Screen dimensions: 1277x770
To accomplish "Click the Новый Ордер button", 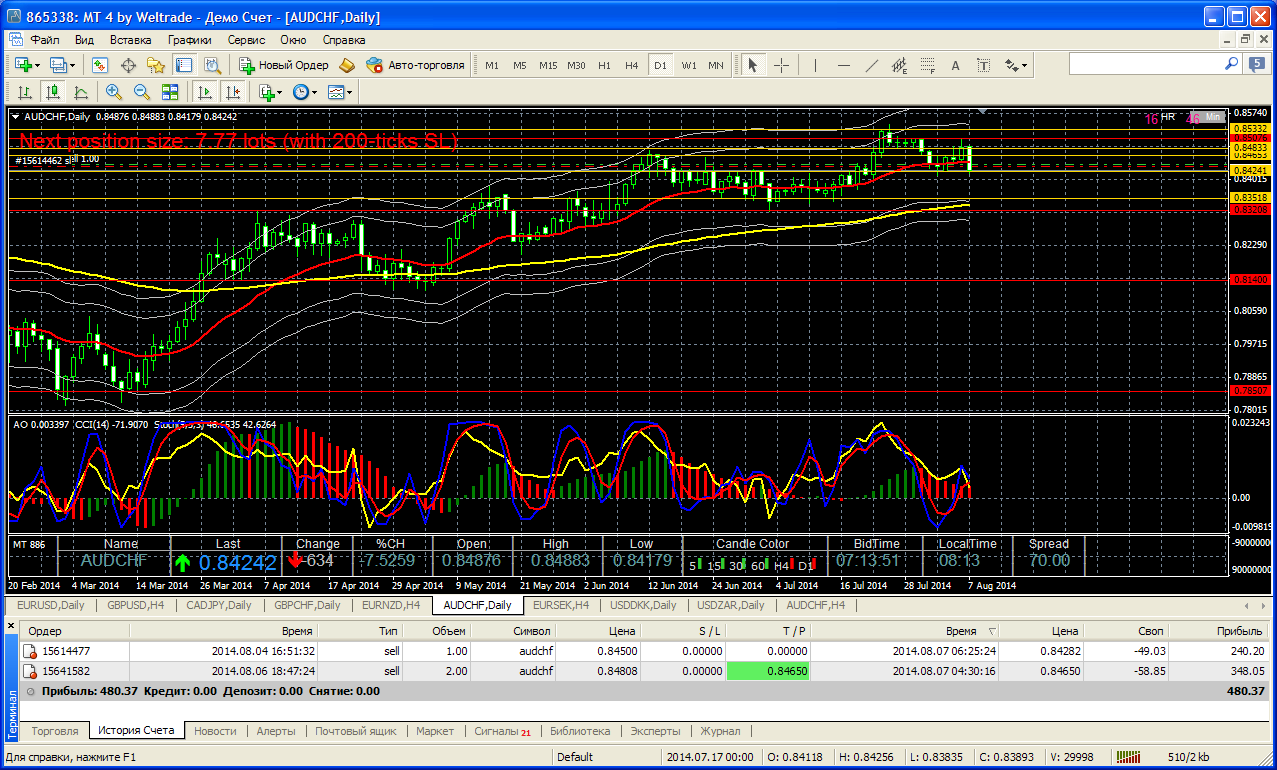I will pyautogui.click(x=284, y=65).
